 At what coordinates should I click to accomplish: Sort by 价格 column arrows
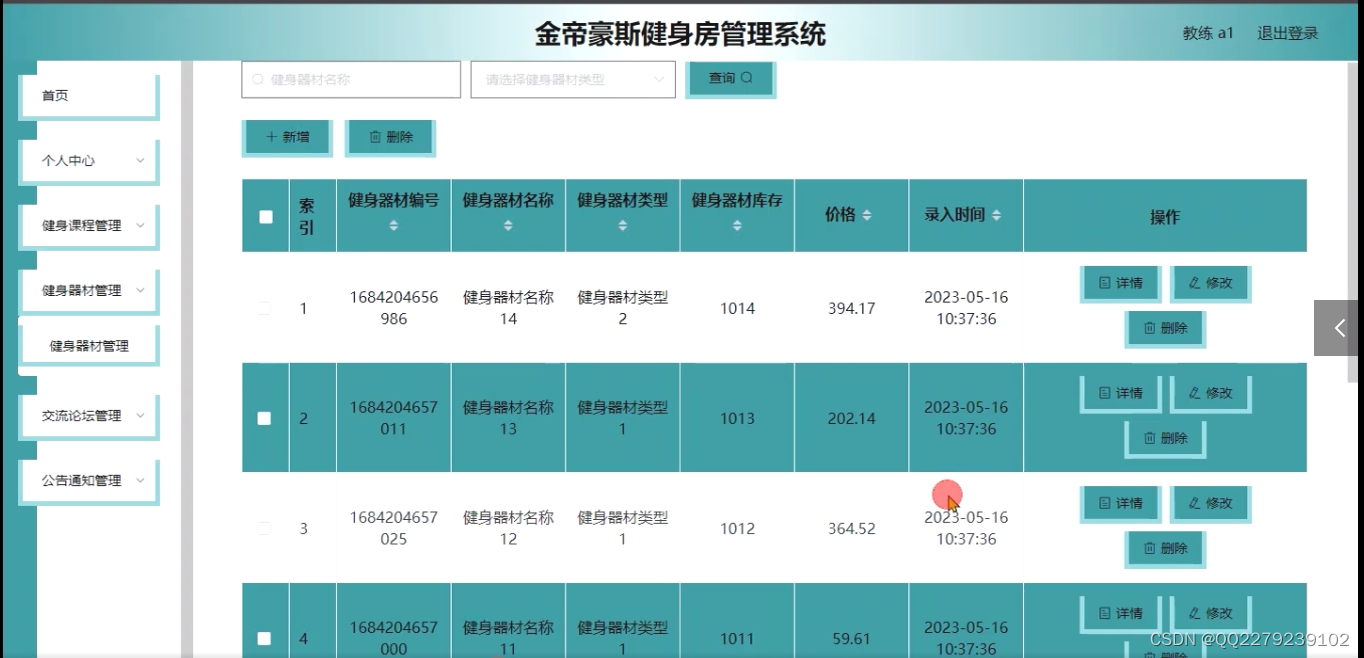866,215
